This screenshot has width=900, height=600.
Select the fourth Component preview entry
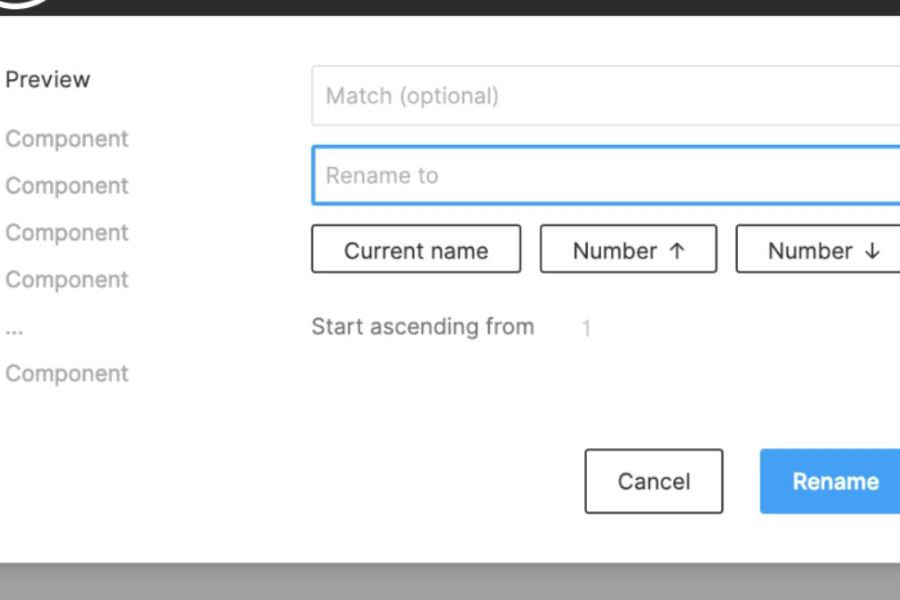(x=67, y=280)
